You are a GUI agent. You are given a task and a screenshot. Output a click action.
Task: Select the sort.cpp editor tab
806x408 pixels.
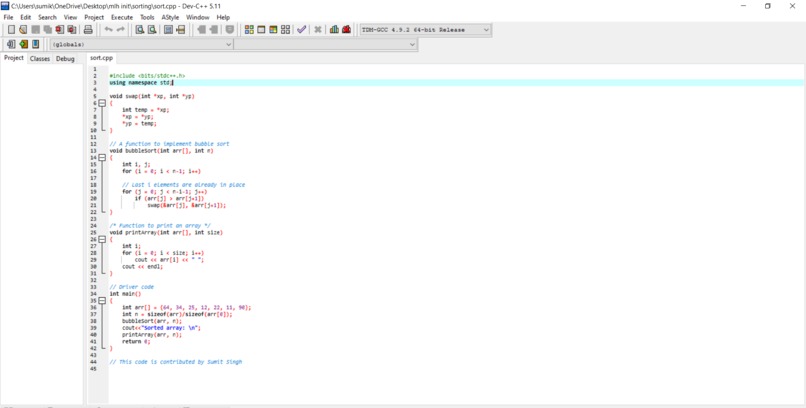tap(101, 58)
